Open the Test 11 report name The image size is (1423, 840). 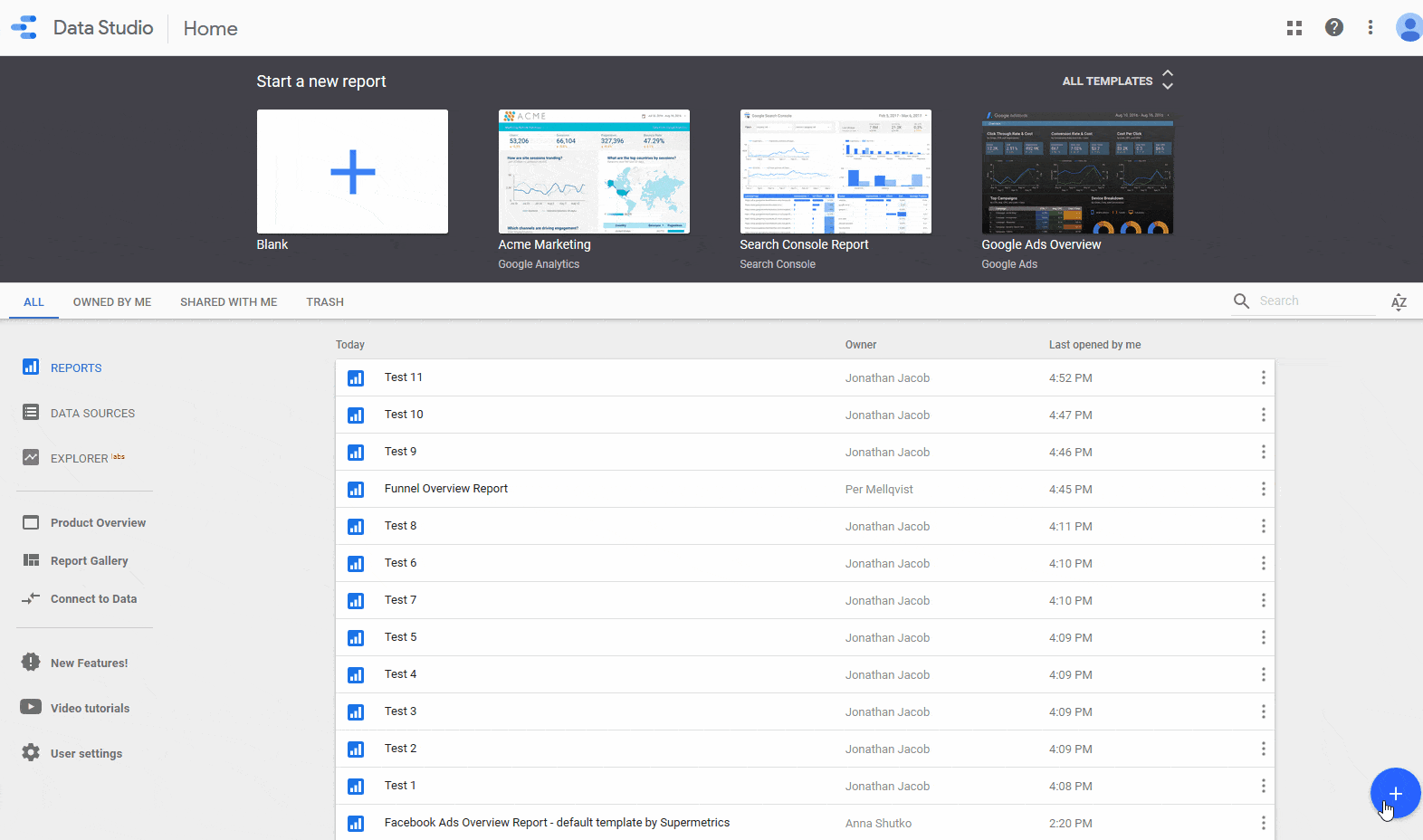pyautogui.click(x=403, y=377)
